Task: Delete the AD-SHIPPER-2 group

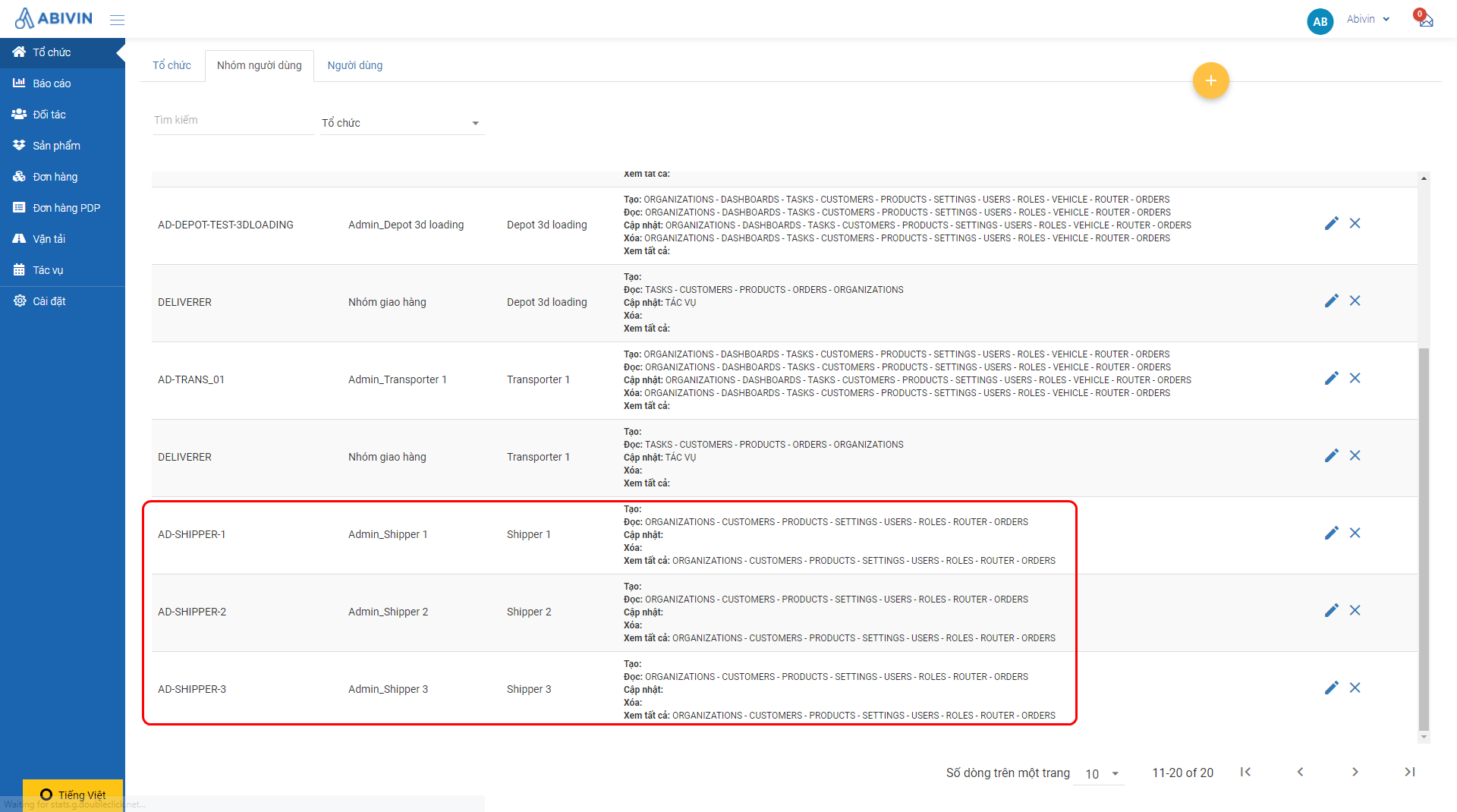Action: (x=1355, y=611)
